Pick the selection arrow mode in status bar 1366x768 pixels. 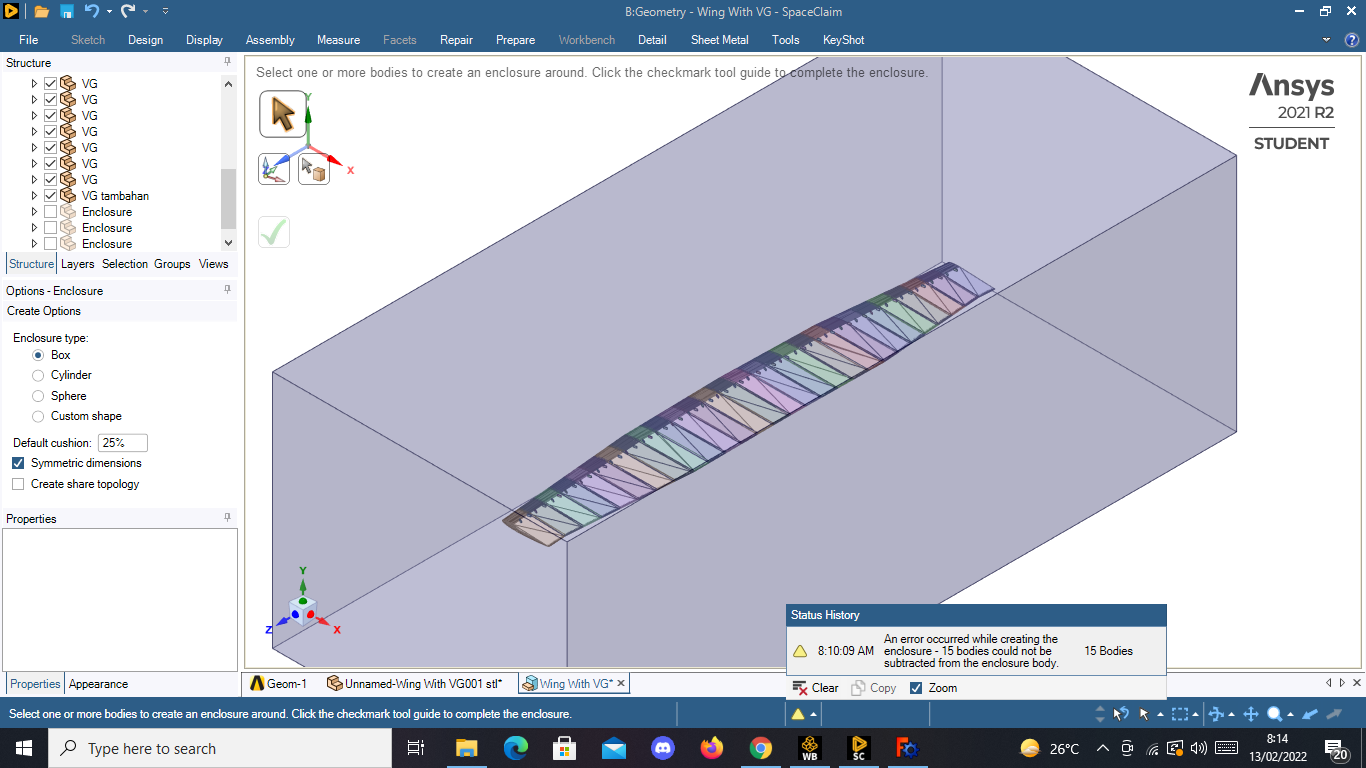(x=1144, y=714)
